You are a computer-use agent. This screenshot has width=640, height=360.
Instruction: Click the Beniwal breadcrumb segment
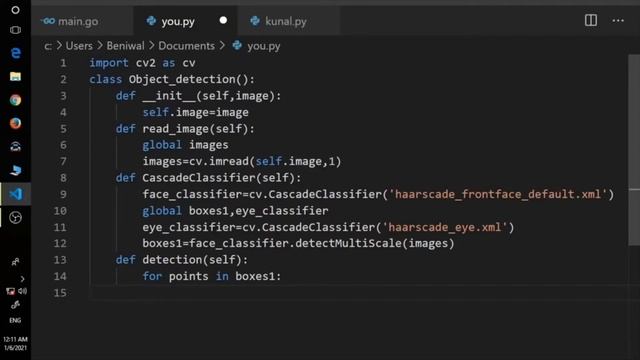tap(125, 46)
